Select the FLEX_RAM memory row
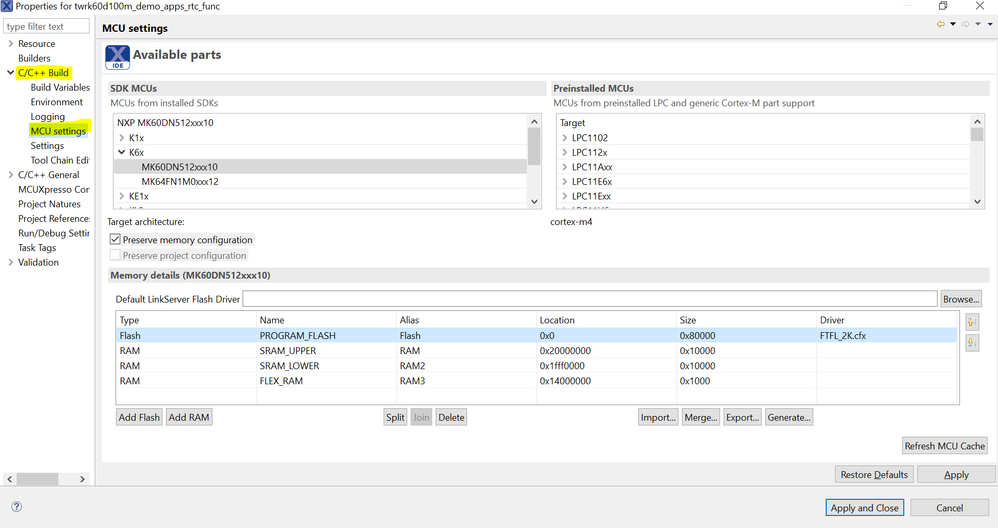The height and width of the screenshot is (528, 998). coord(537,381)
